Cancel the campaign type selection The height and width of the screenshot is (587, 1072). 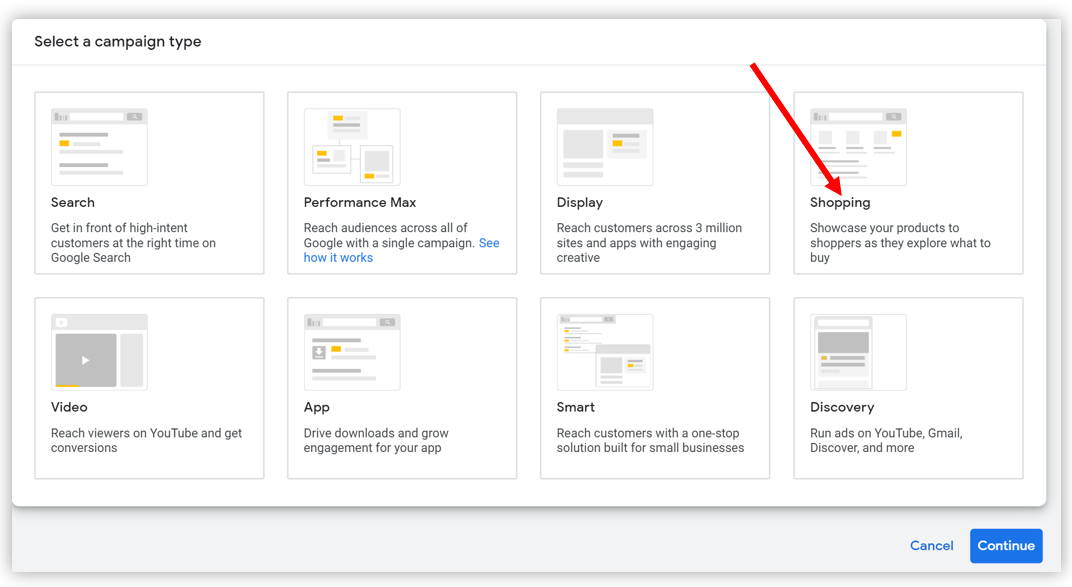(x=931, y=545)
